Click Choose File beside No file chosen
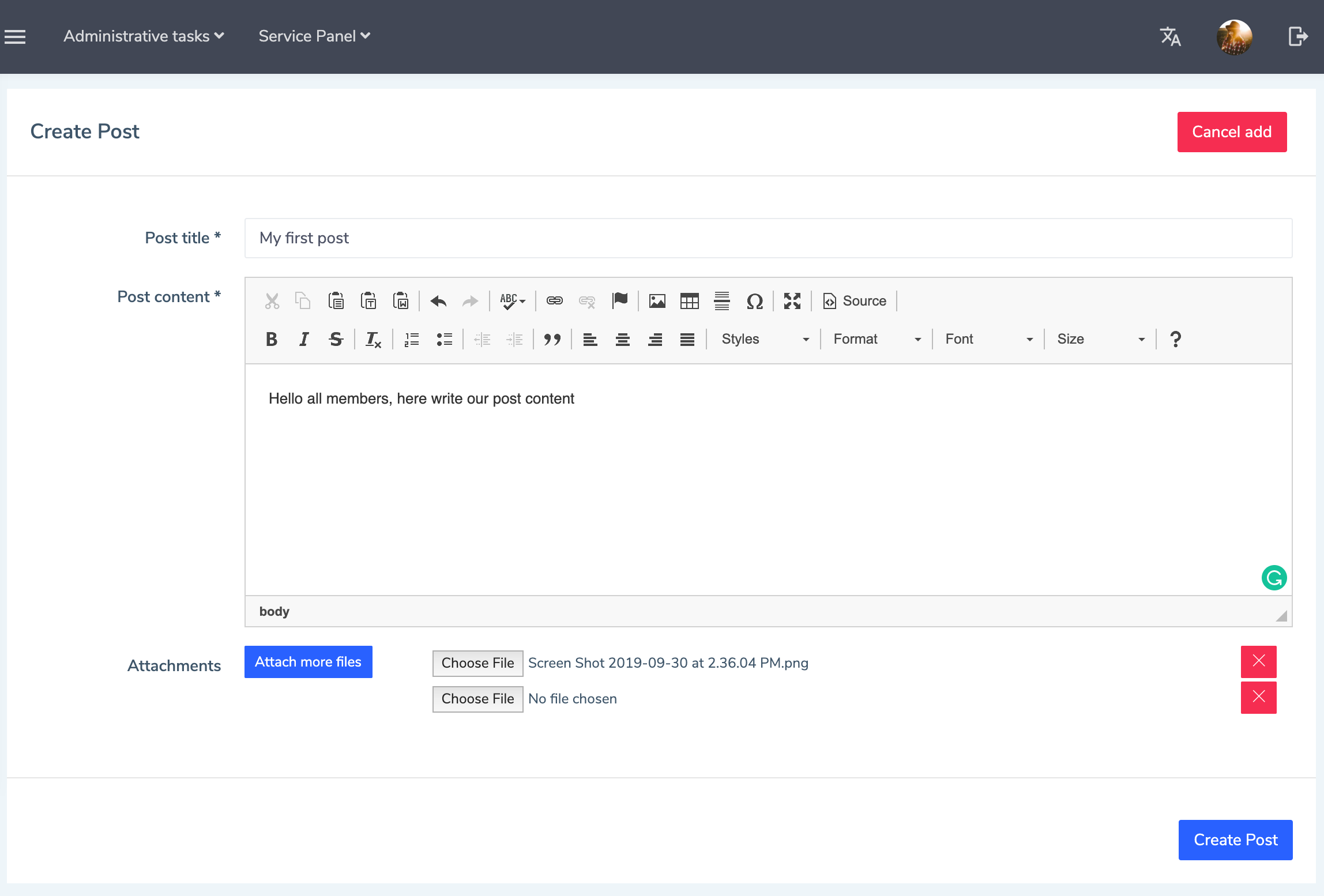This screenshot has width=1324, height=896. [478, 699]
